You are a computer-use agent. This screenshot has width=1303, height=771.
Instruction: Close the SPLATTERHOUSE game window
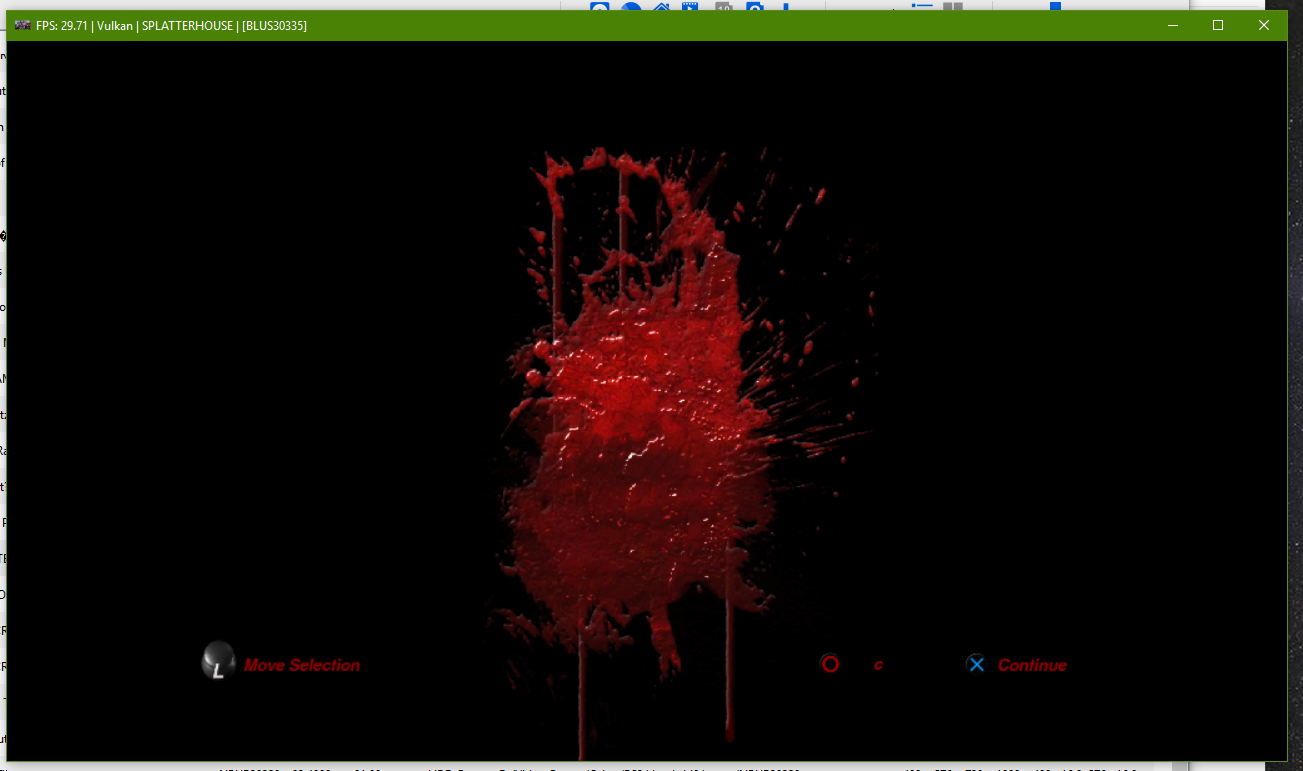pyautogui.click(x=1264, y=25)
